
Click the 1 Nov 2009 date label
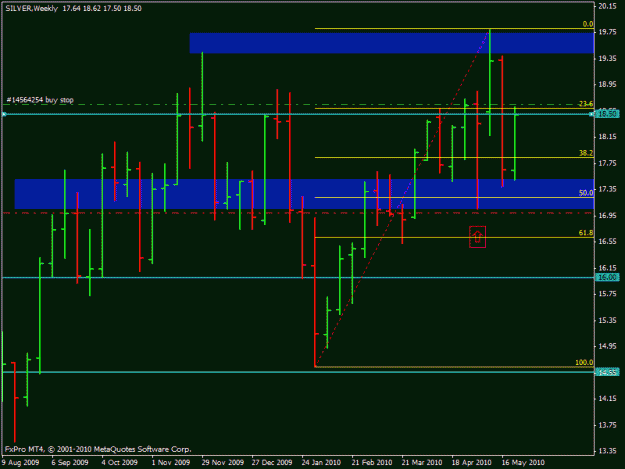171,463
